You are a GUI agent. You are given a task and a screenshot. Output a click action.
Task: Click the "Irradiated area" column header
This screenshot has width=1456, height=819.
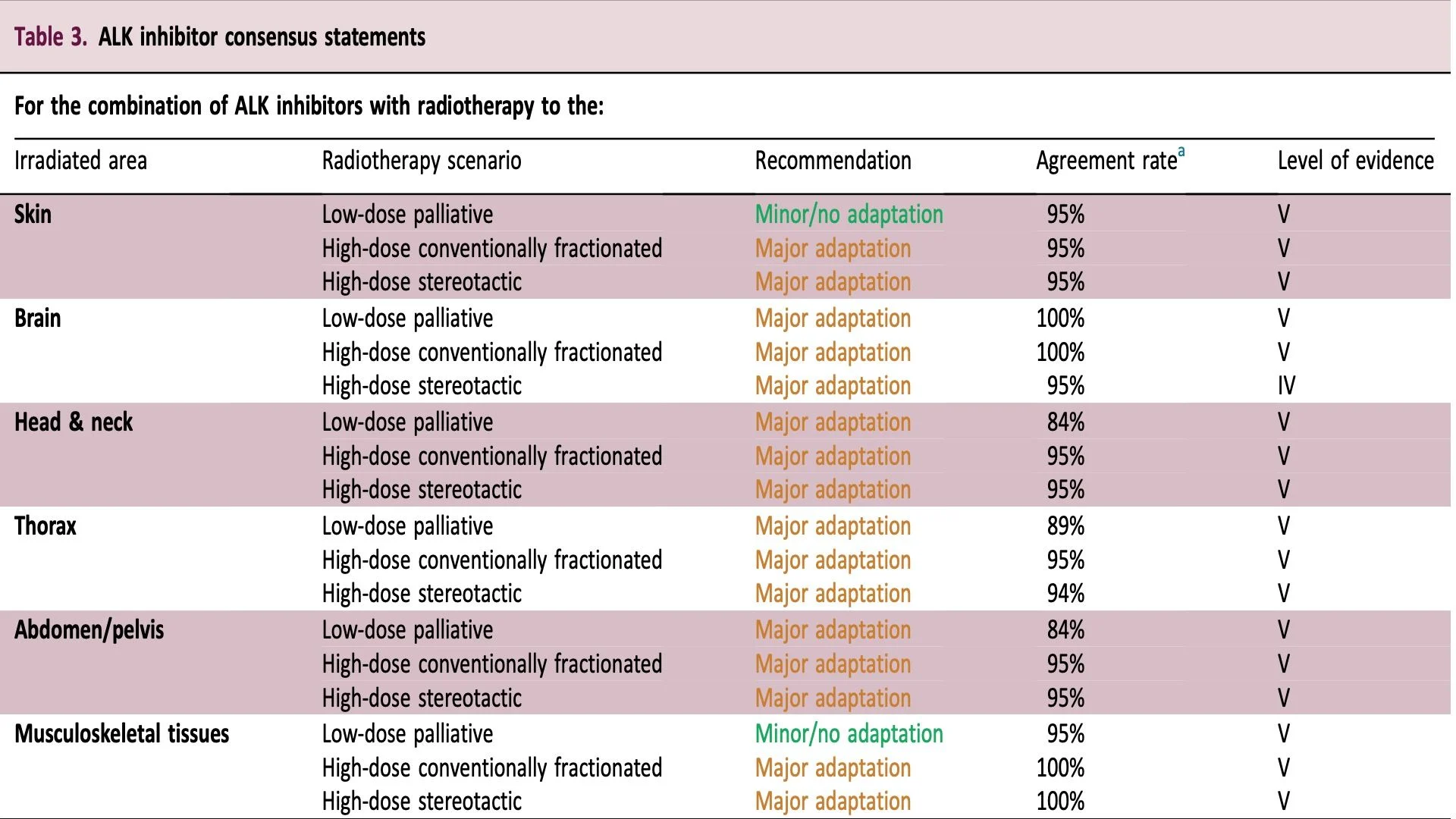coord(80,161)
